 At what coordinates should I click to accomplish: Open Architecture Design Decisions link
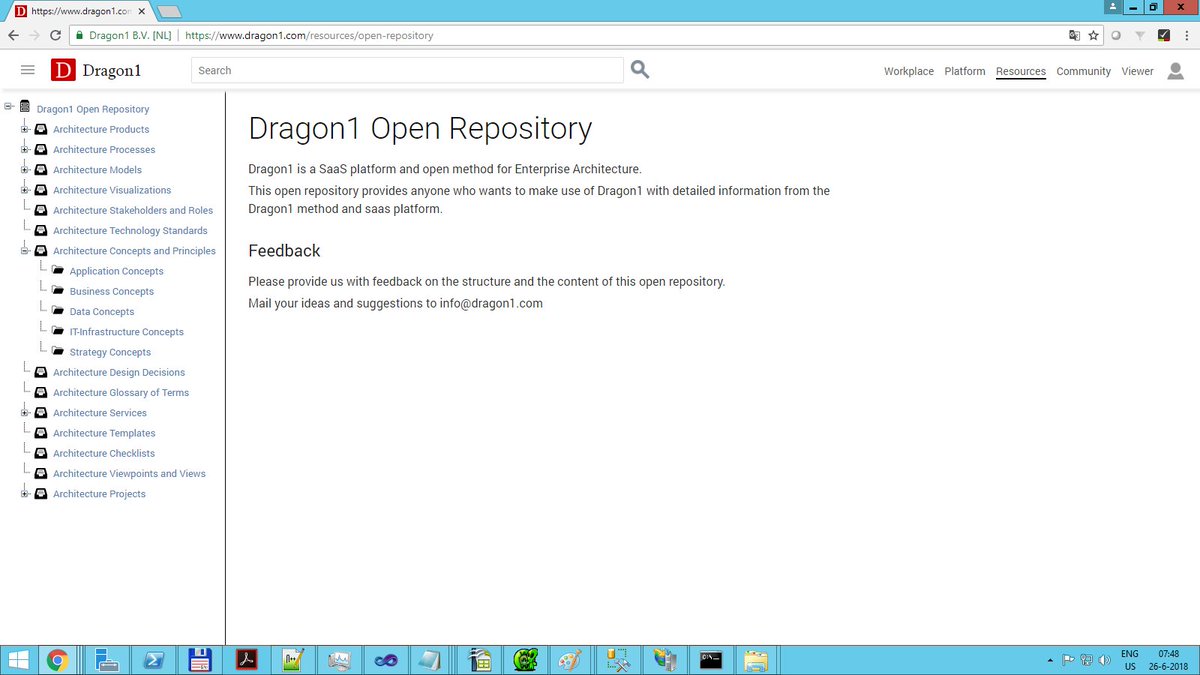[x=119, y=372]
